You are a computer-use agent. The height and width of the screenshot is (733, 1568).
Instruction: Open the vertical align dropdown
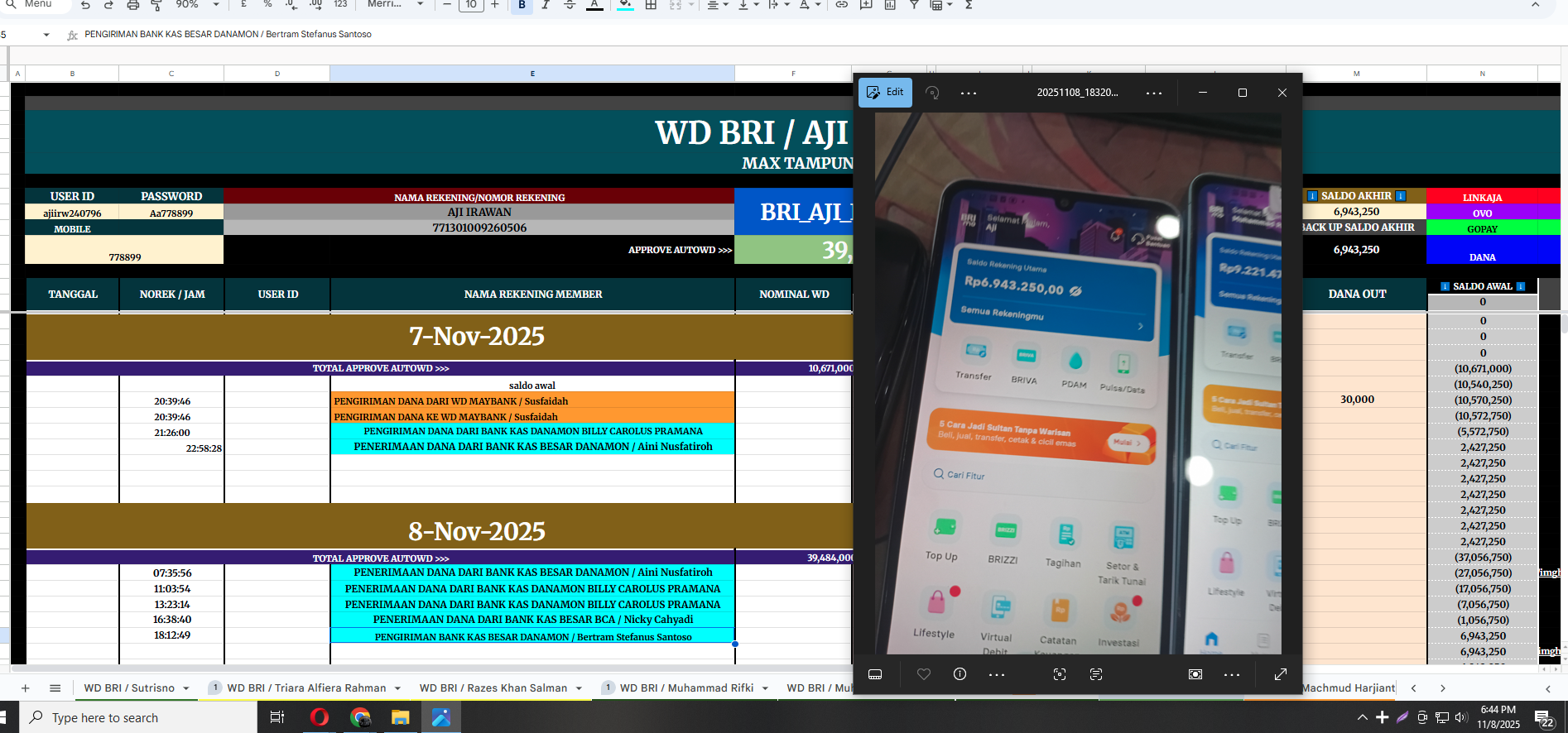click(x=748, y=5)
